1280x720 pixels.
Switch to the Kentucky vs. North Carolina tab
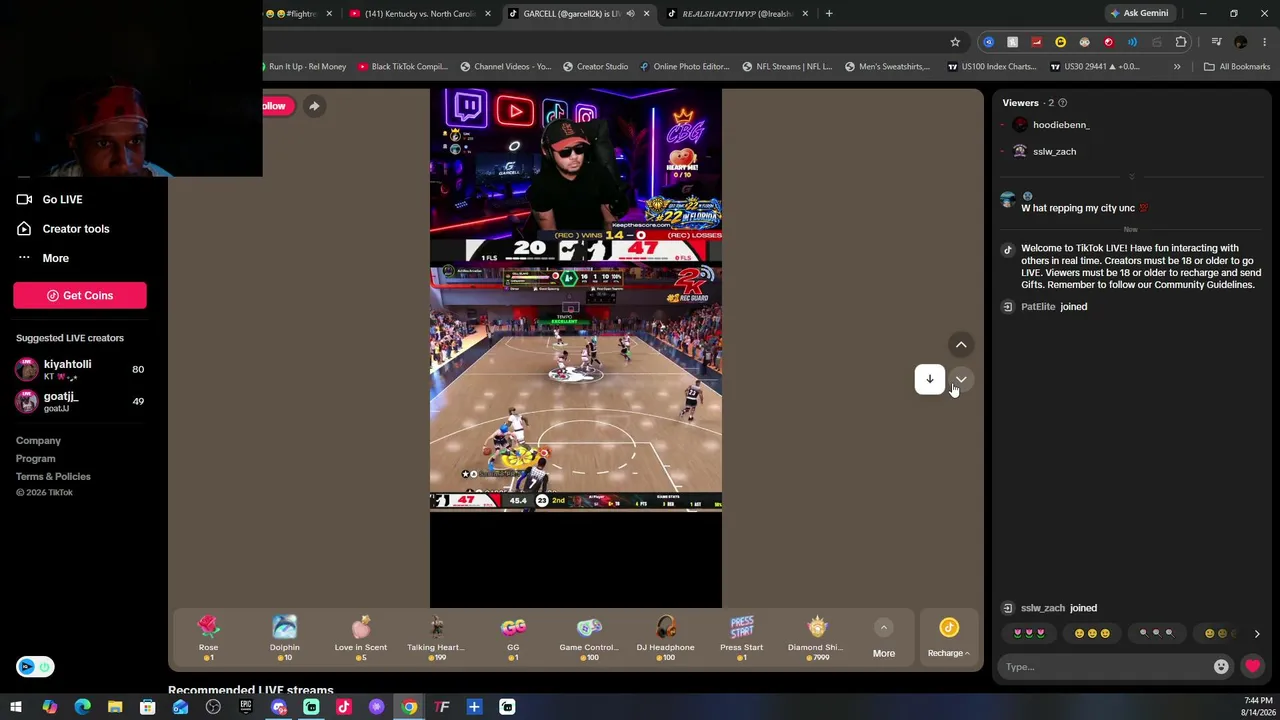420,14
